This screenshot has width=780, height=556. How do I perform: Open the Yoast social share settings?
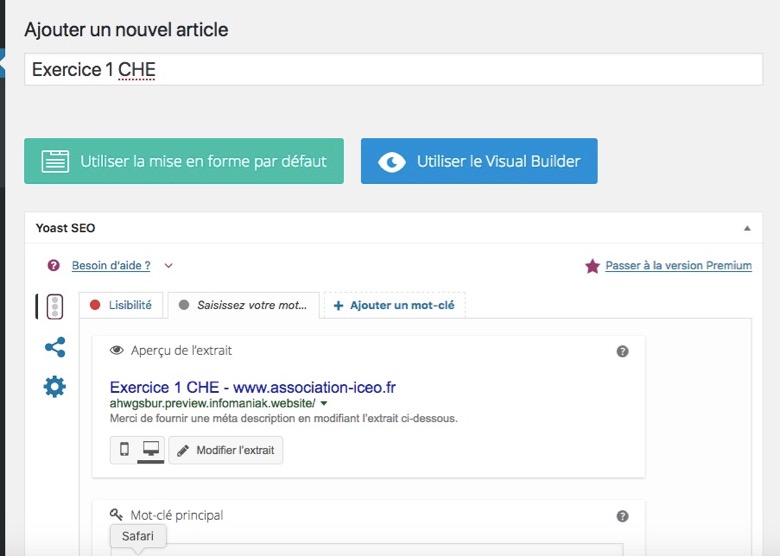tap(55, 347)
